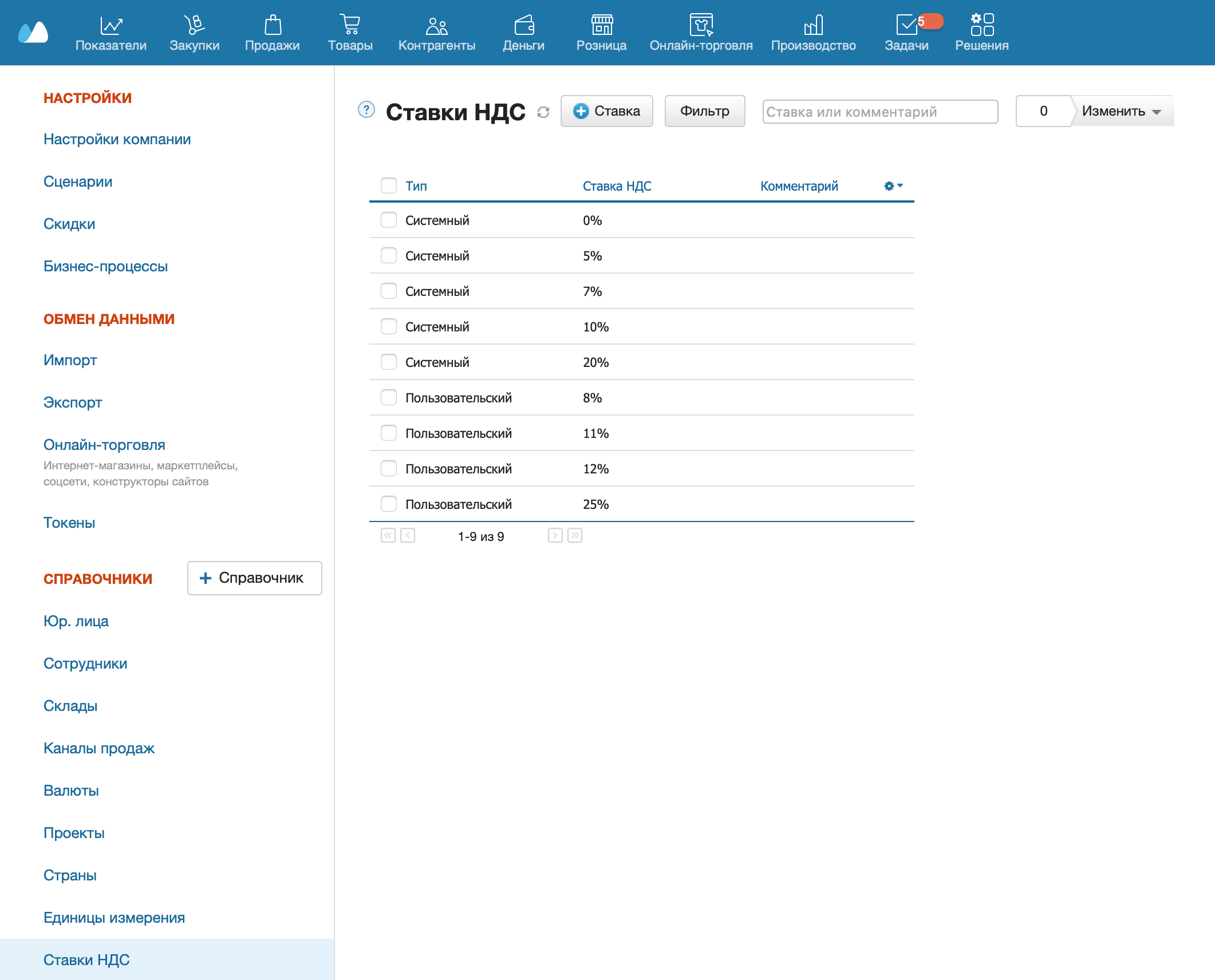Check the 0% system rate row

coord(389,220)
